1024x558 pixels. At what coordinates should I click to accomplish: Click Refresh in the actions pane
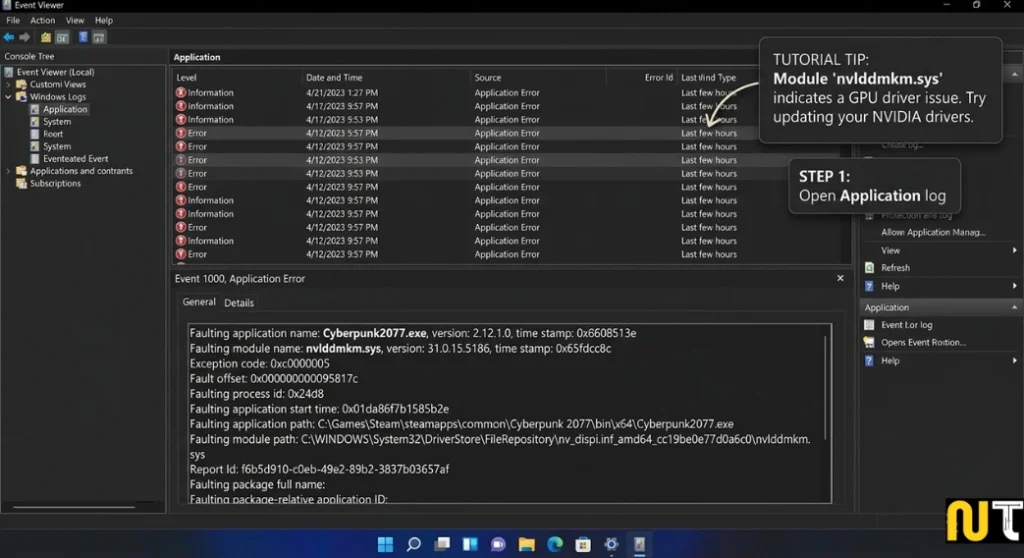(895, 267)
